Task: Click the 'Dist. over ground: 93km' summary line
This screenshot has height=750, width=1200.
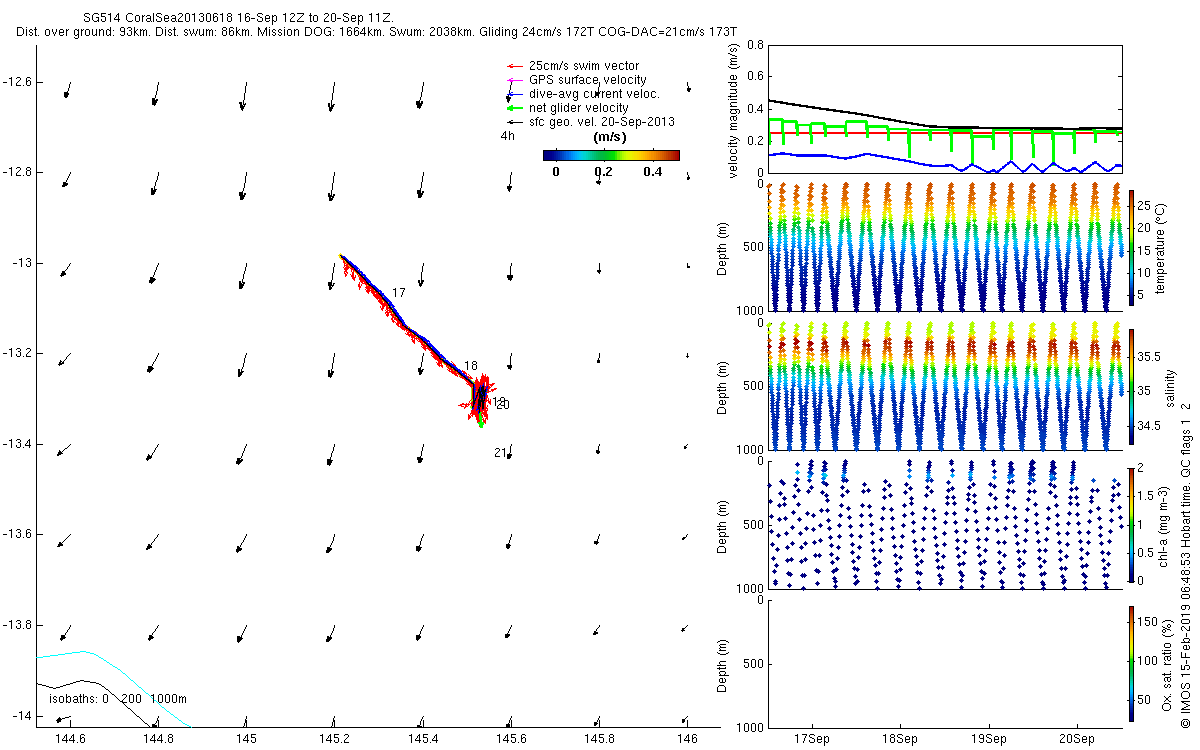Action: coord(377,32)
